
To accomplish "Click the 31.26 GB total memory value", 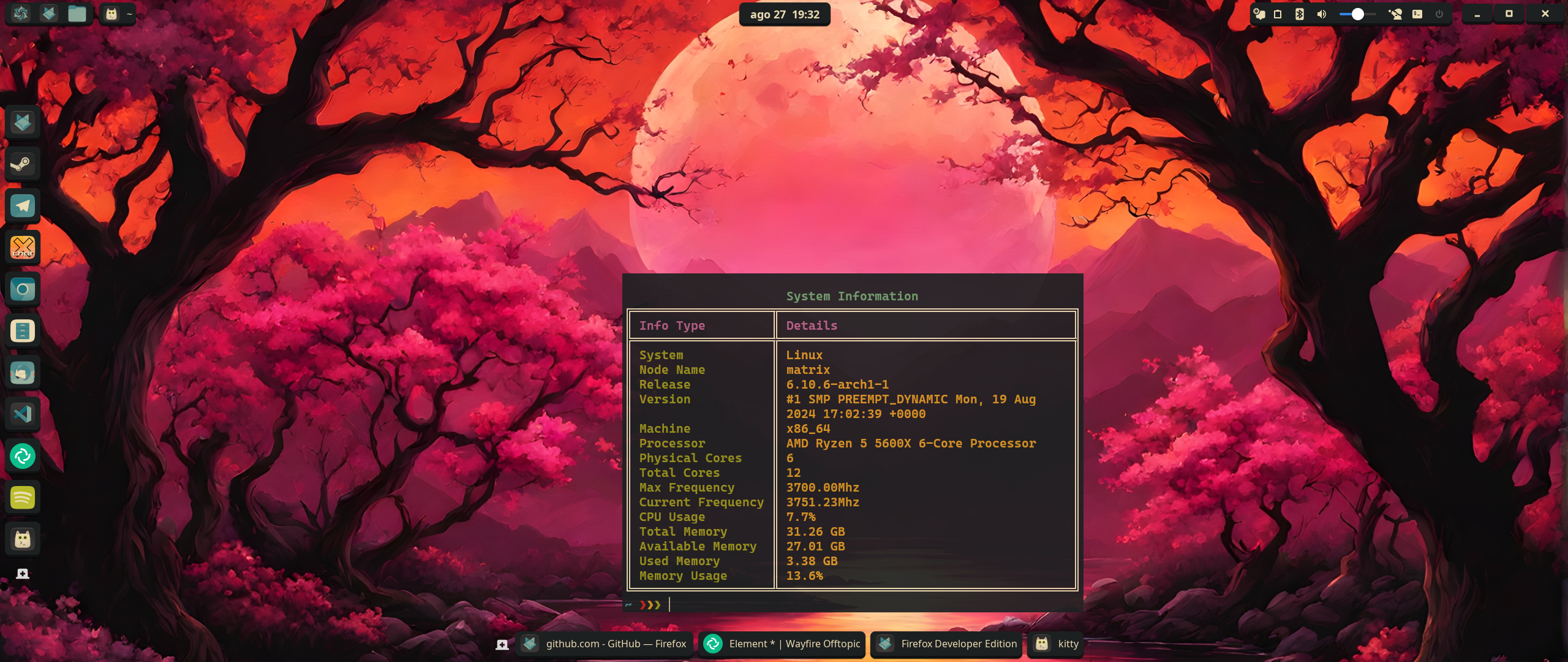I will pos(815,531).
